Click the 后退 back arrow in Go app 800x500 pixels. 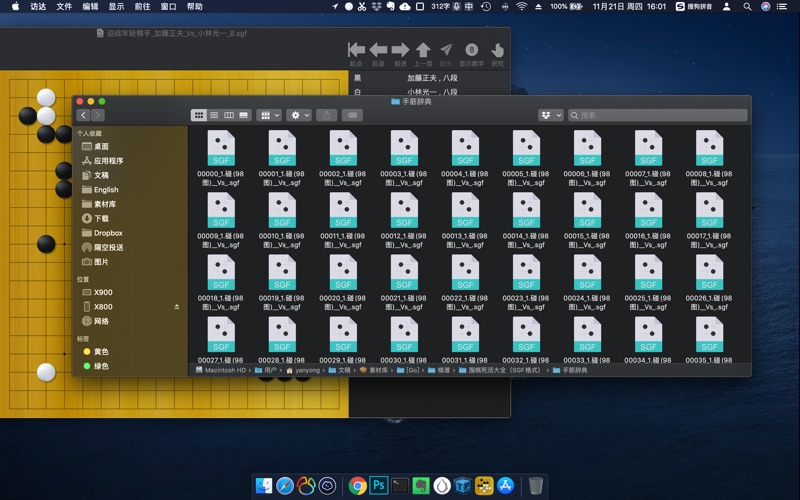pyautogui.click(x=378, y=50)
